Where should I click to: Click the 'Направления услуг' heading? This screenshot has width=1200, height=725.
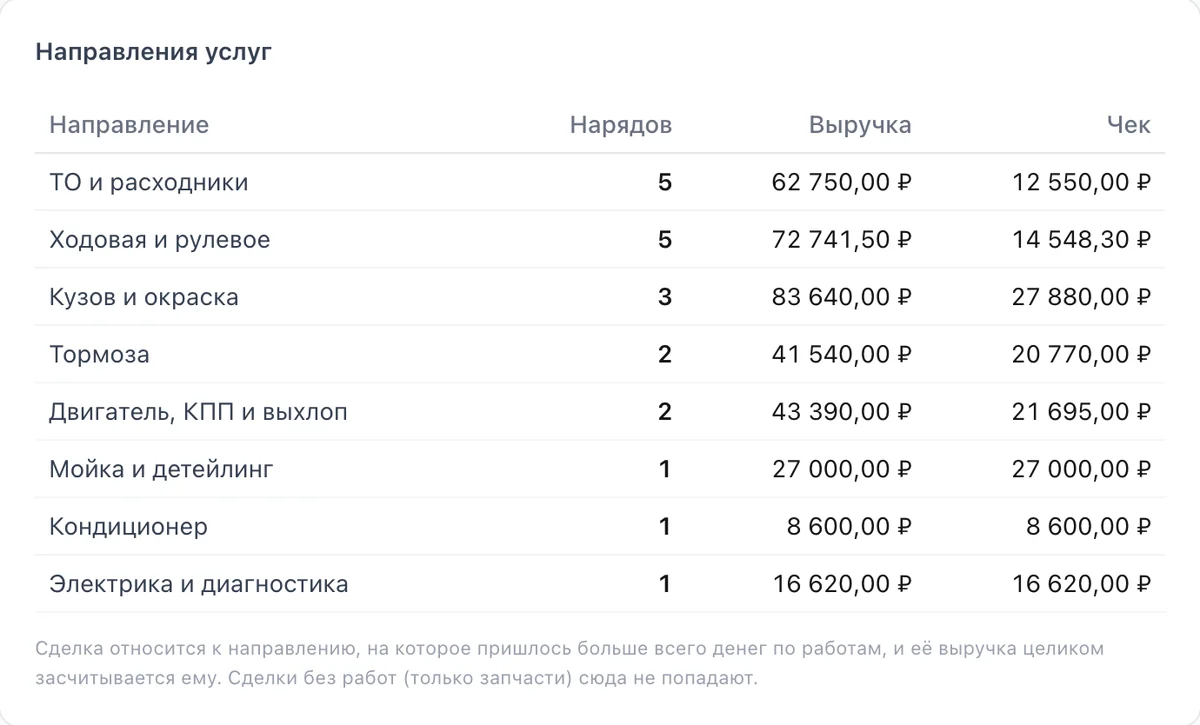click(154, 53)
